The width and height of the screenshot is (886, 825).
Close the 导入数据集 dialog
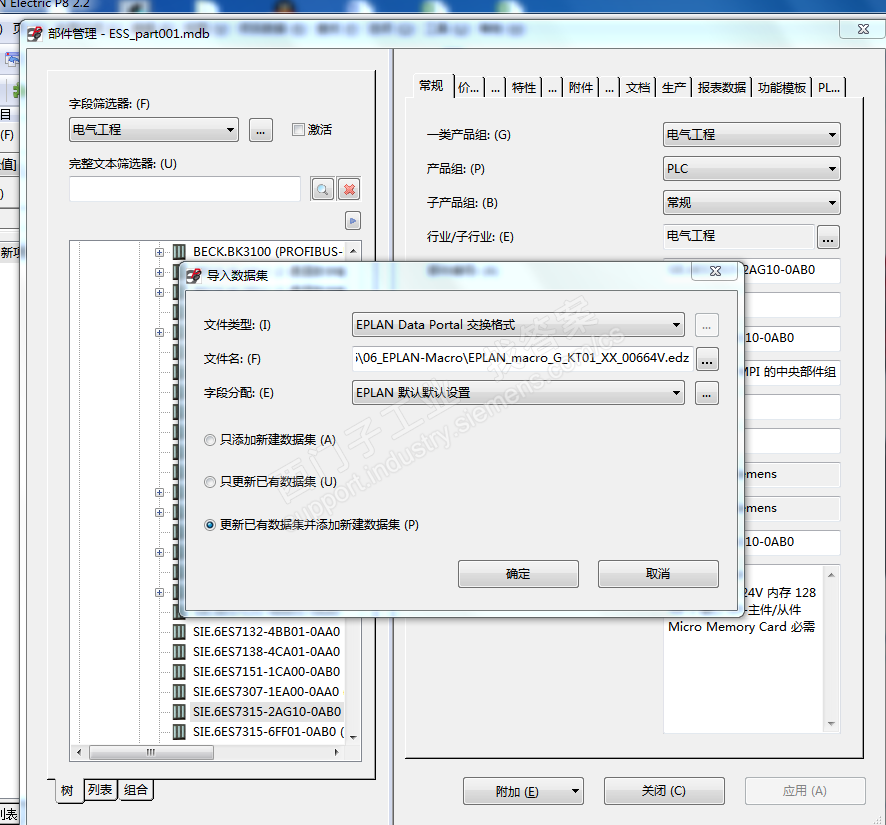coord(715,271)
